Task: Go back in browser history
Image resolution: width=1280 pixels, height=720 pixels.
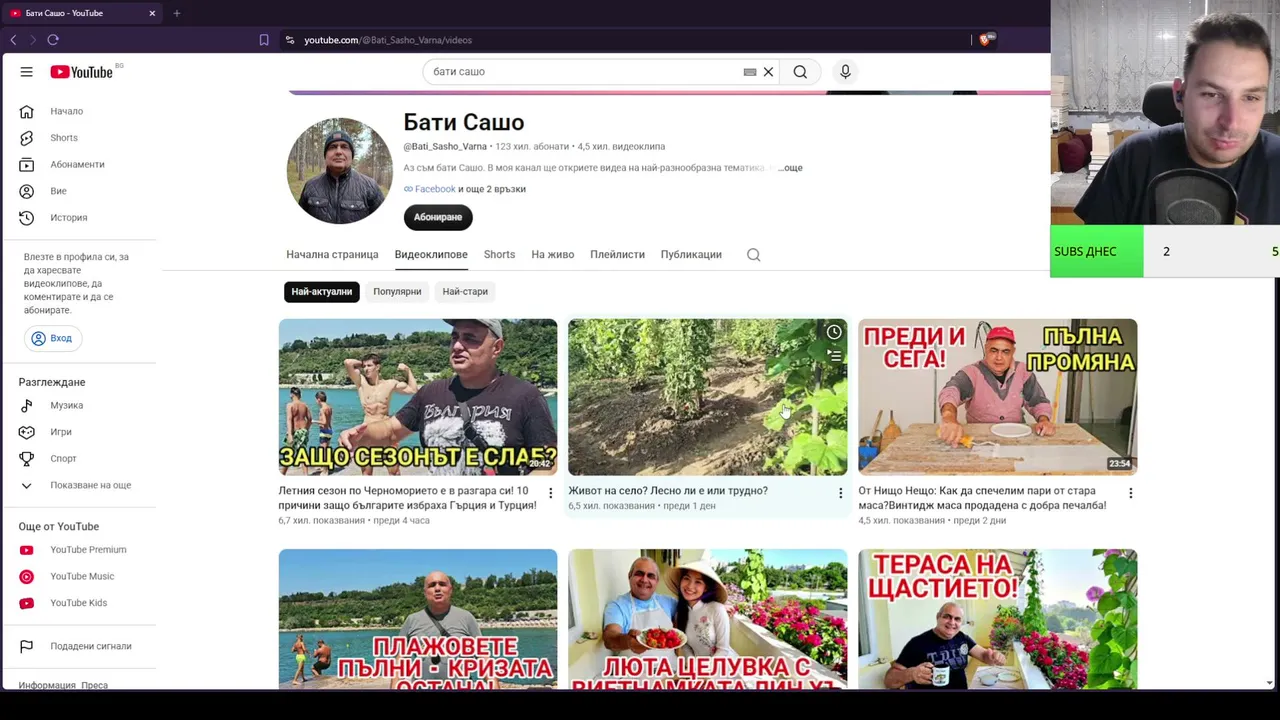Action: click(13, 40)
